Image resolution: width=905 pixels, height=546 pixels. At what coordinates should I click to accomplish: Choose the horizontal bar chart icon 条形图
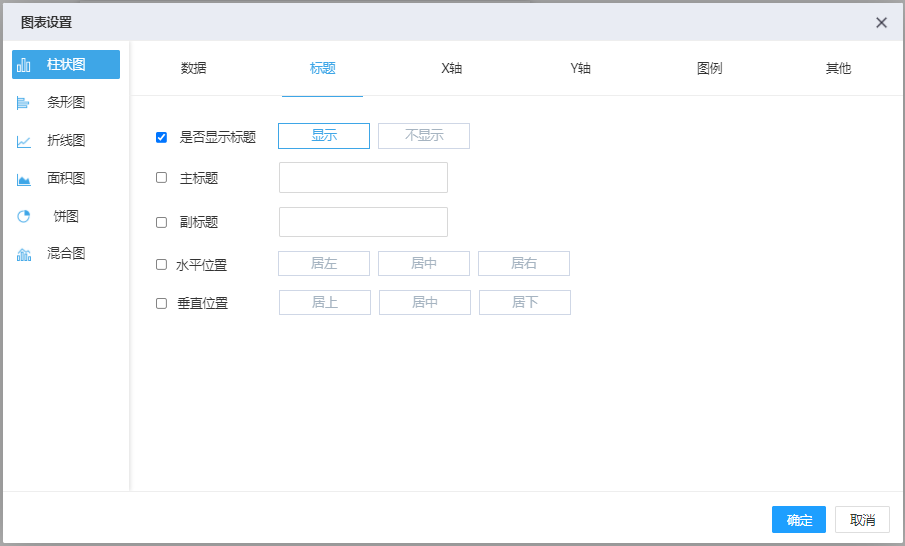tap(24, 103)
